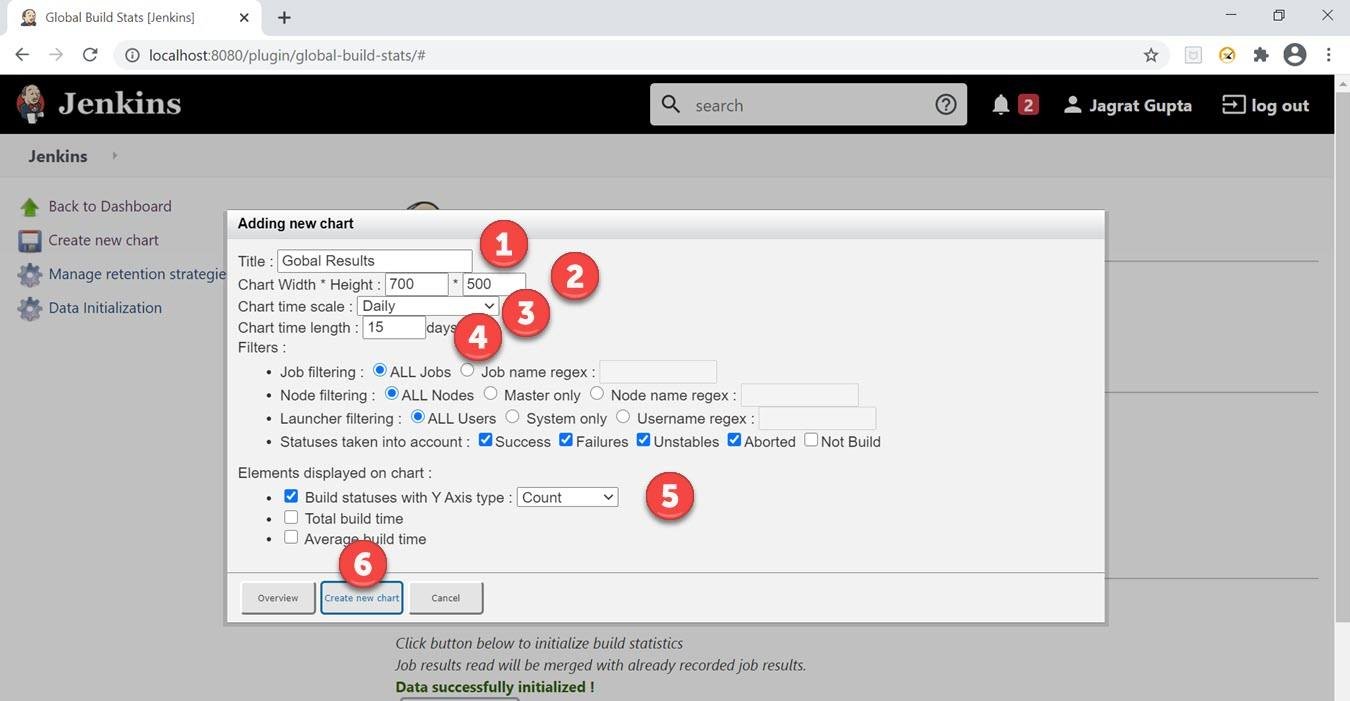
Task: Click the Overview button
Action: tap(278, 598)
